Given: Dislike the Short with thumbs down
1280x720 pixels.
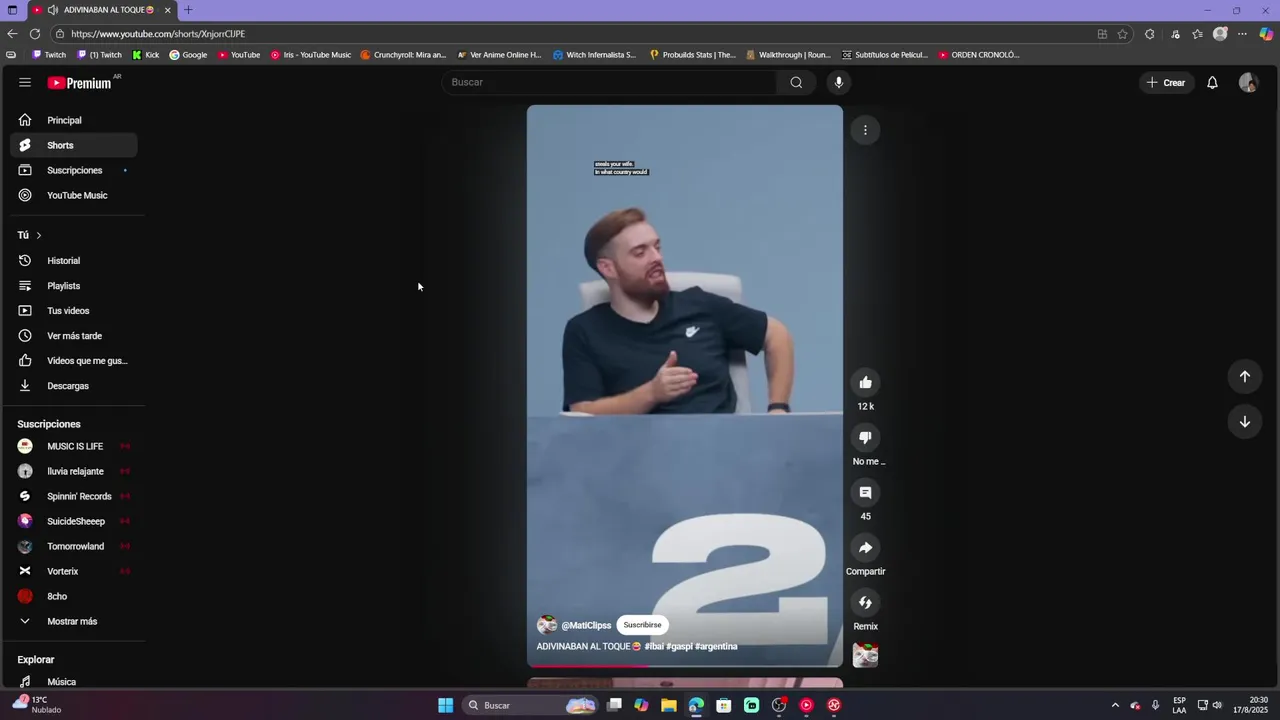Looking at the screenshot, I should [x=865, y=437].
